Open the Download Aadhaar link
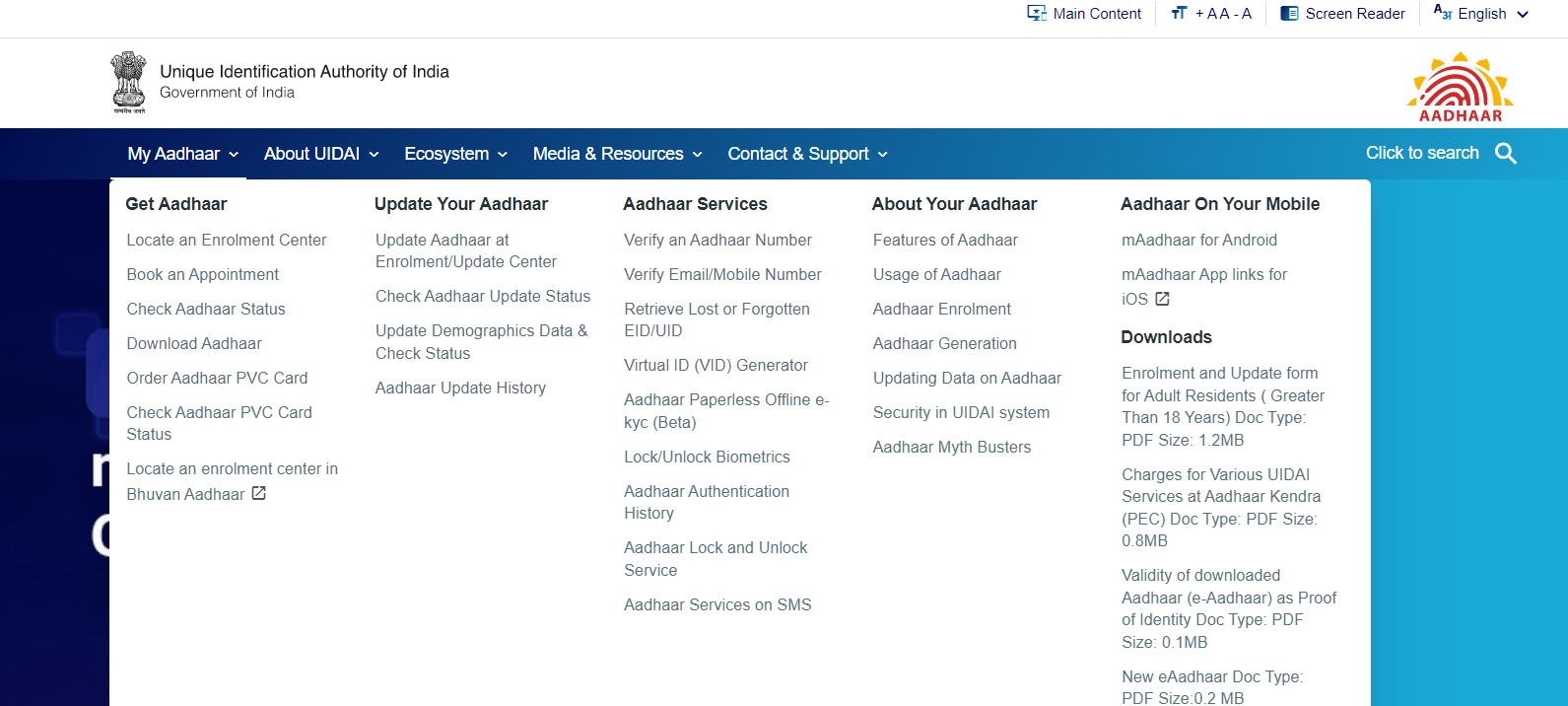 [x=194, y=343]
